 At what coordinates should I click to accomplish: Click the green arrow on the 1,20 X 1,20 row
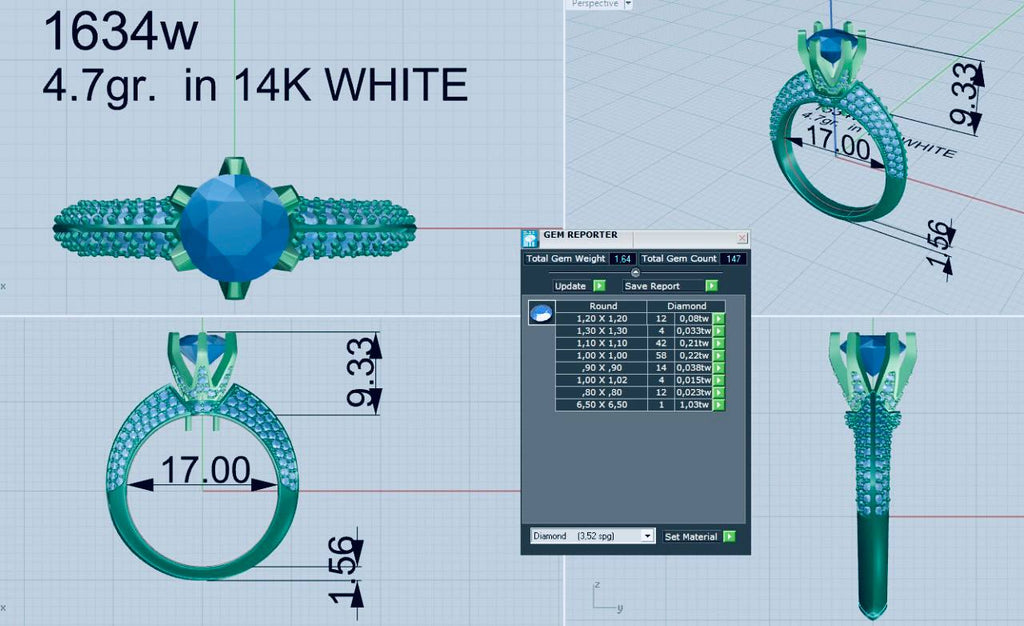tap(718, 318)
